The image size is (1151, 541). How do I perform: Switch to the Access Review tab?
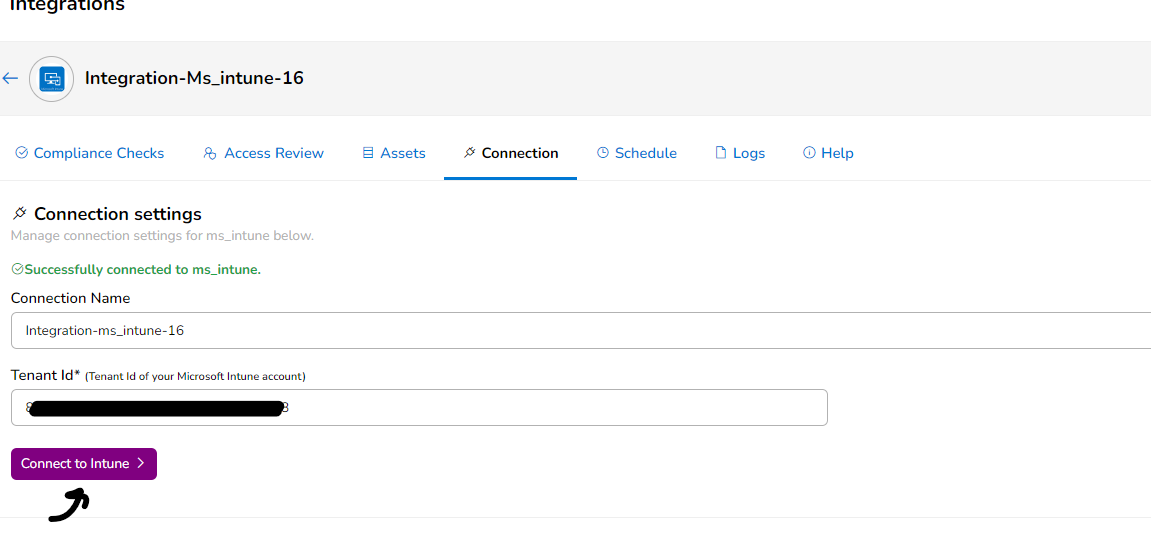pyautogui.click(x=264, y=153)
